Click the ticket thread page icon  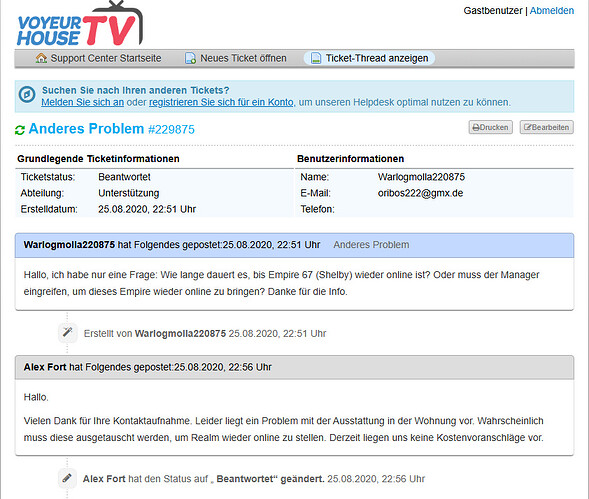pos(316,58)
